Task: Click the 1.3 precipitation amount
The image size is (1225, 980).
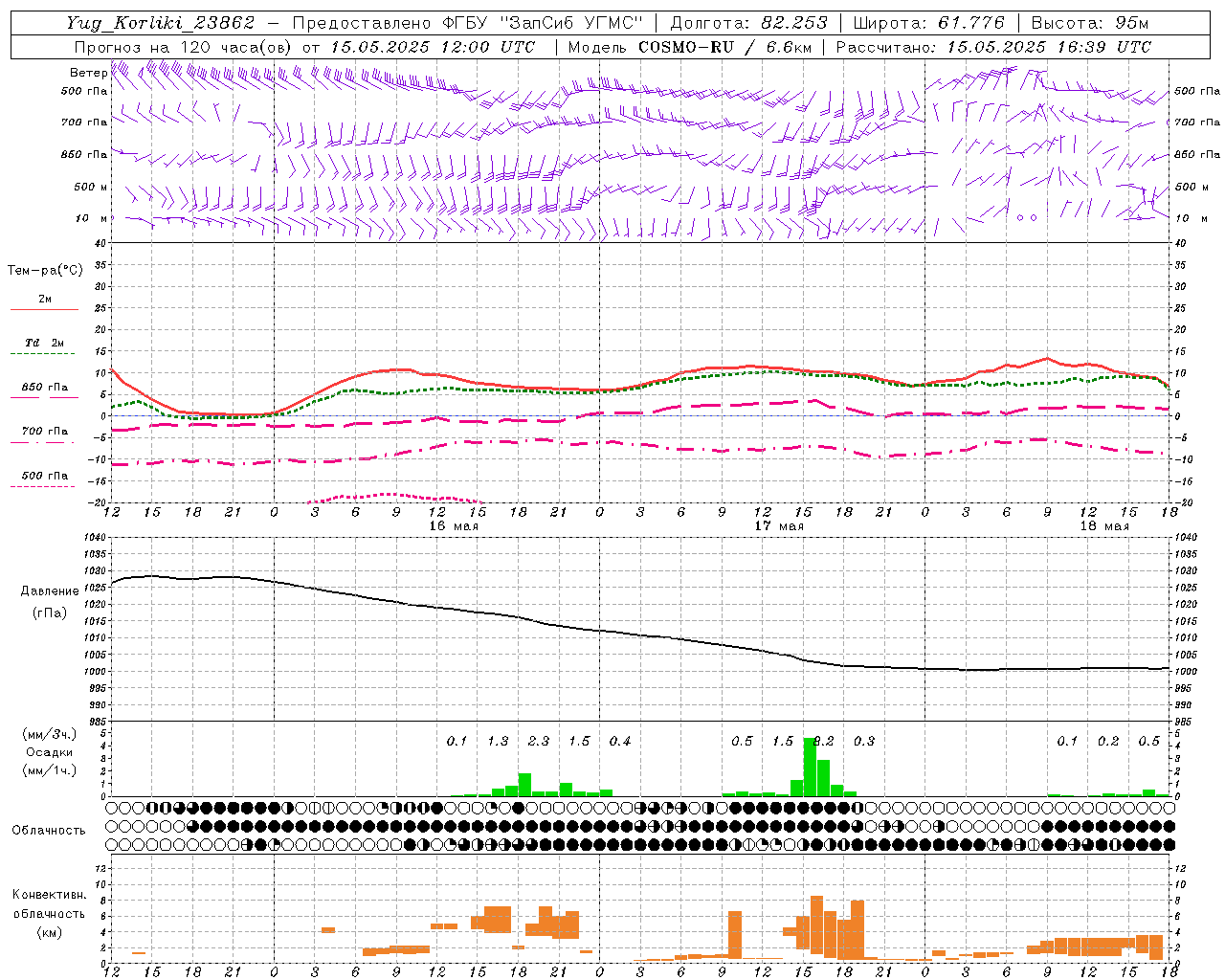Action: click(498, 742)
